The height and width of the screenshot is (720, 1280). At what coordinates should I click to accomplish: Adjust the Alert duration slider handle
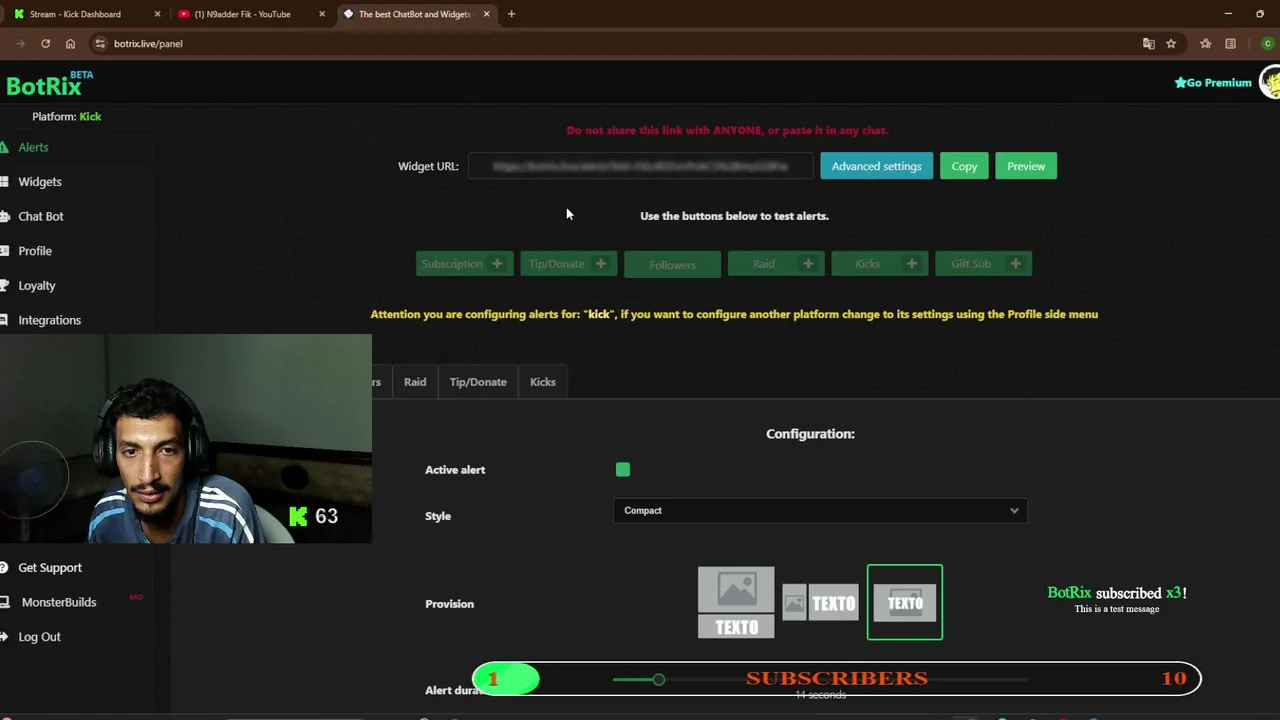pos(658,680)
